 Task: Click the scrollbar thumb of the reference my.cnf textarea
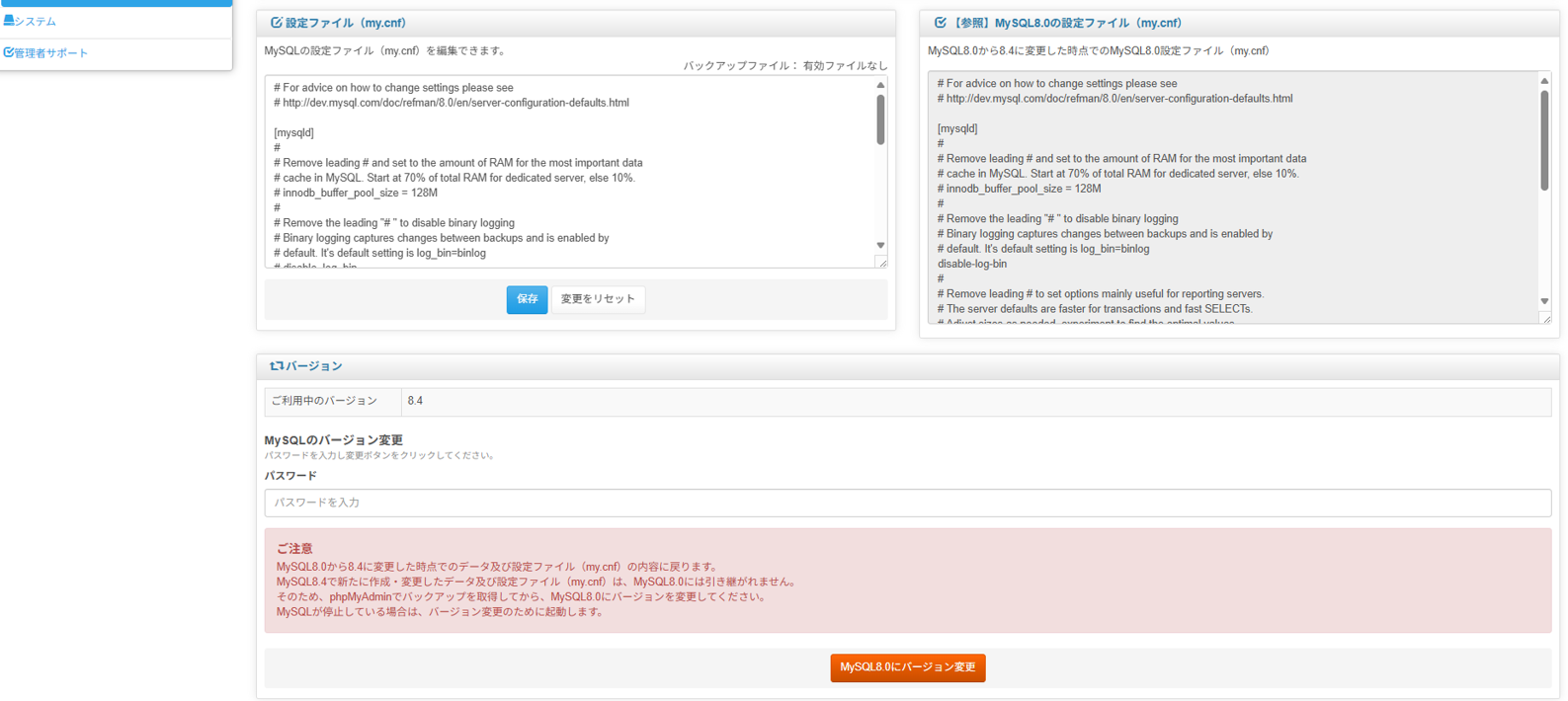(1544, 140)
